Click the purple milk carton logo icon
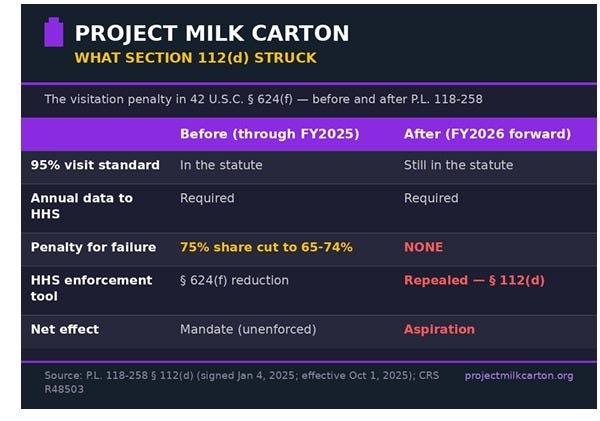Image resolution: width=600 pixels, height=421 pixels. click(x=54, y=32)
